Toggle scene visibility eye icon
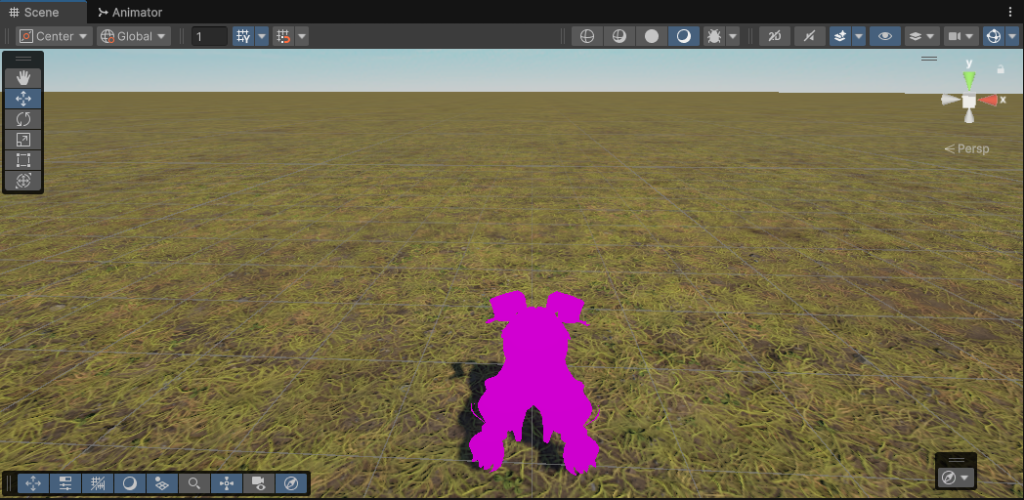 click(x=884, y=36)
